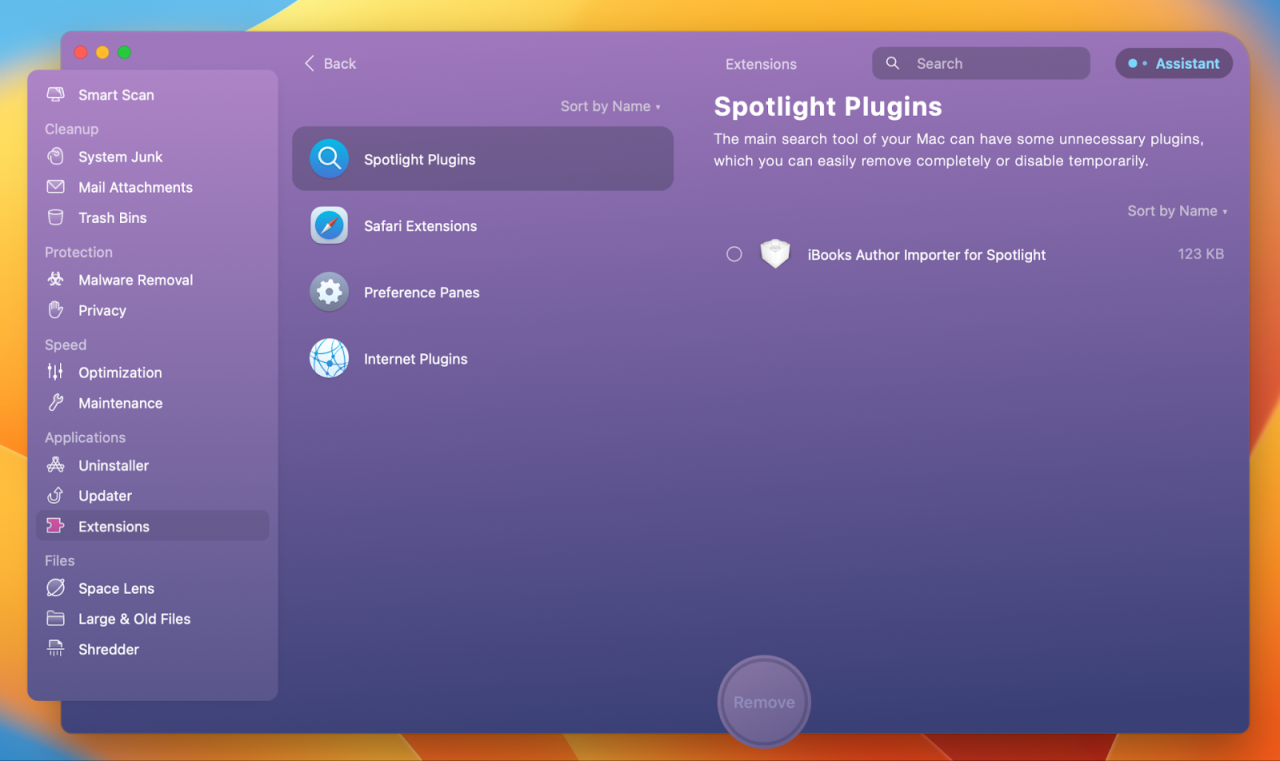Click the Extensions puzzle icon in sidebar
This screenshot has height=761, width=1280.
tap(56, 526)
